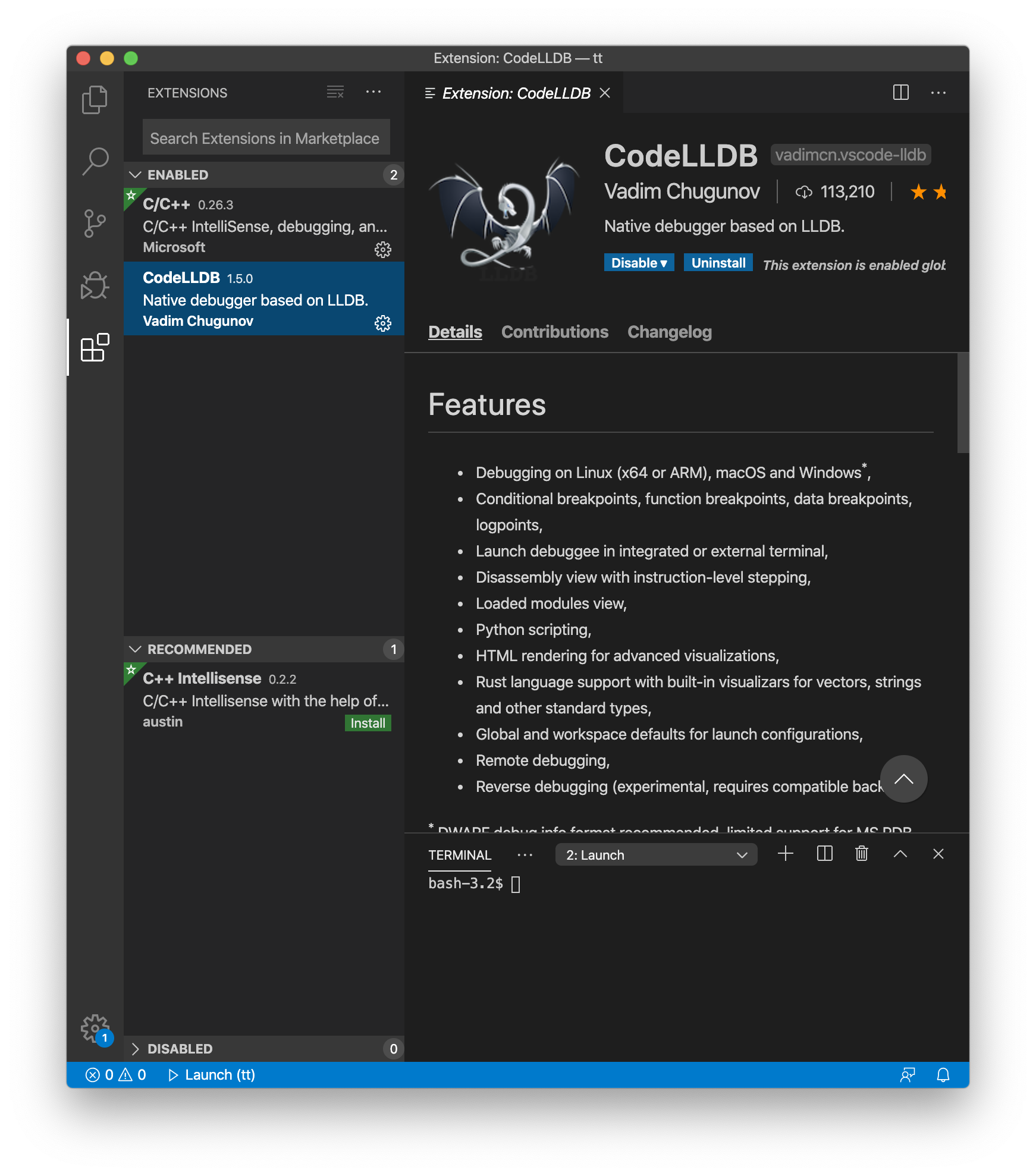Open the Explorer view in activity bar
This screenshot has width=1036, height=1176.
tap(95, 100)
